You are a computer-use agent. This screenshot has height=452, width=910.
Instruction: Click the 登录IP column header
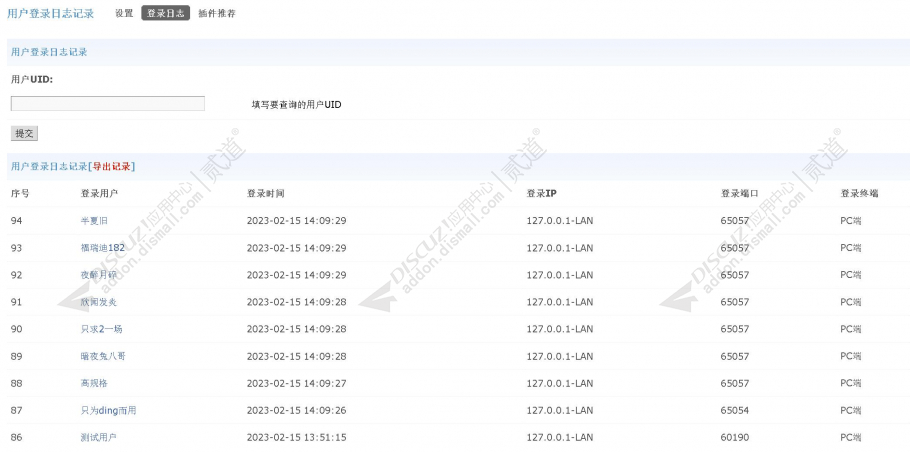(x=541, y=194)
